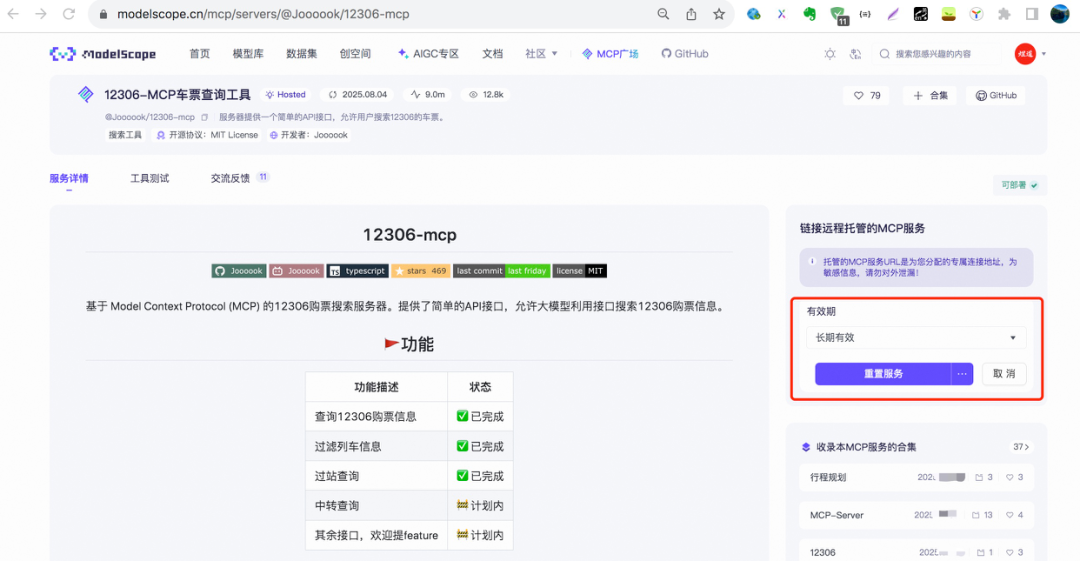Viewport: 1080px width, 561px height.
Task: Open 创空间 in the navigation
Action: click(355, 54)
